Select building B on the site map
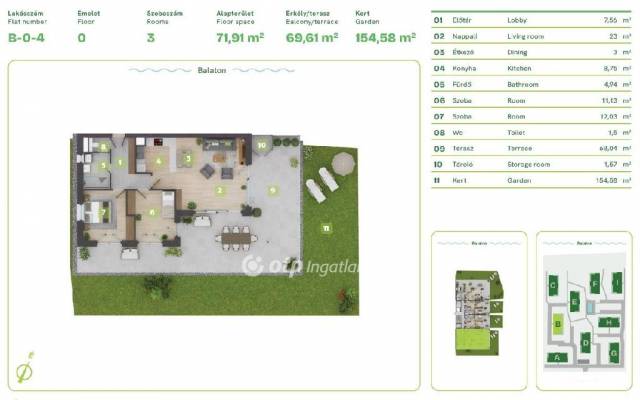Screen dimensions: 640x400 pyautogui.click(x=558, y=324)
